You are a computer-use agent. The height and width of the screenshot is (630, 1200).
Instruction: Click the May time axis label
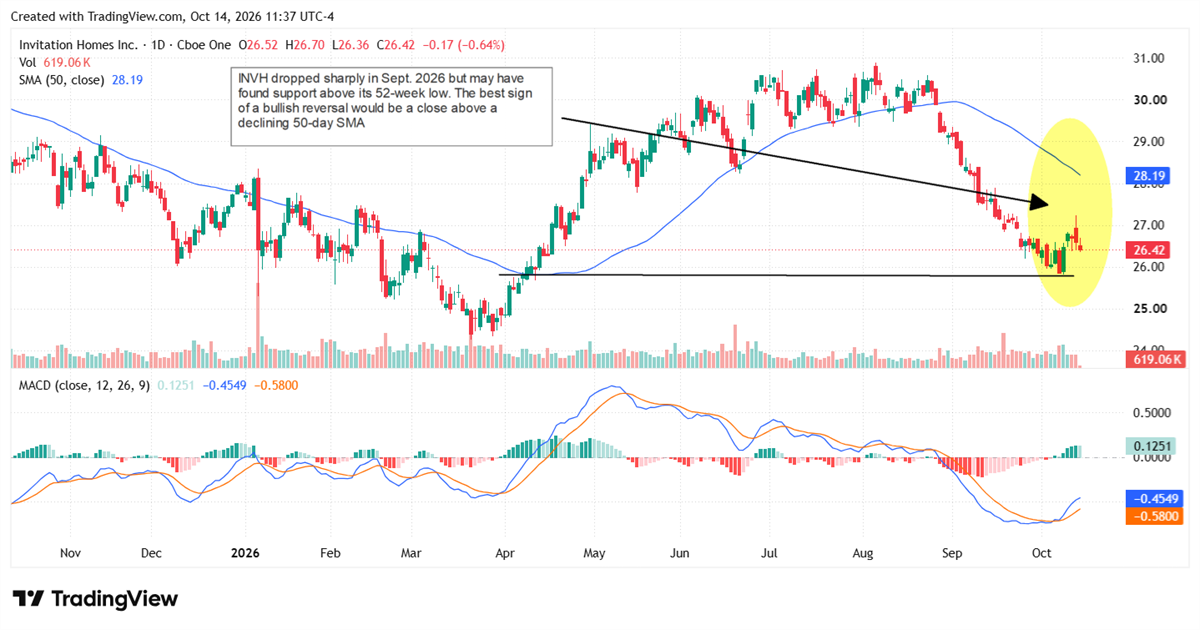594,552
